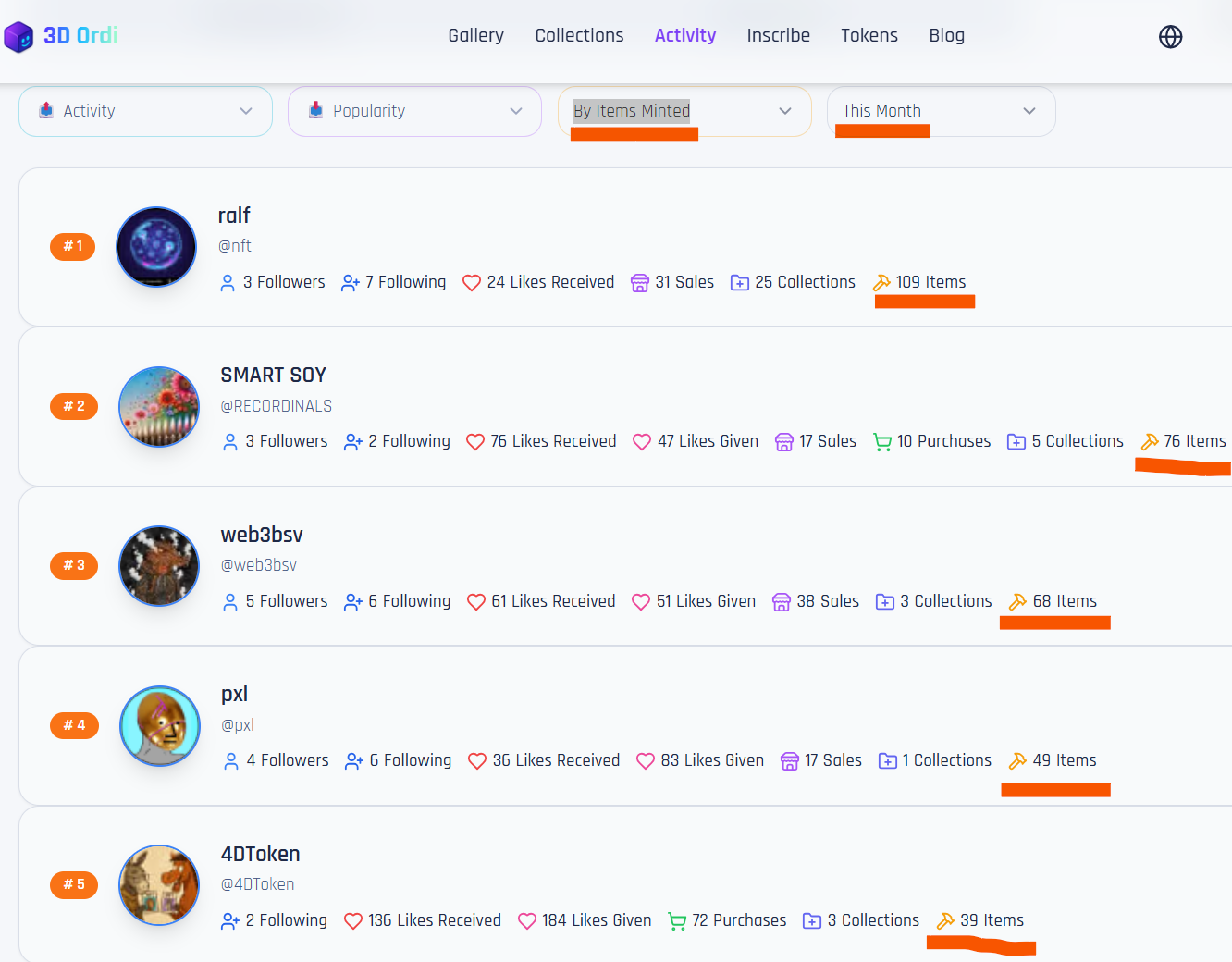The height and width of the screenshot is (962, 1232).
Task: Click the 3D Ordi brand text
Action: click(80, 35)
